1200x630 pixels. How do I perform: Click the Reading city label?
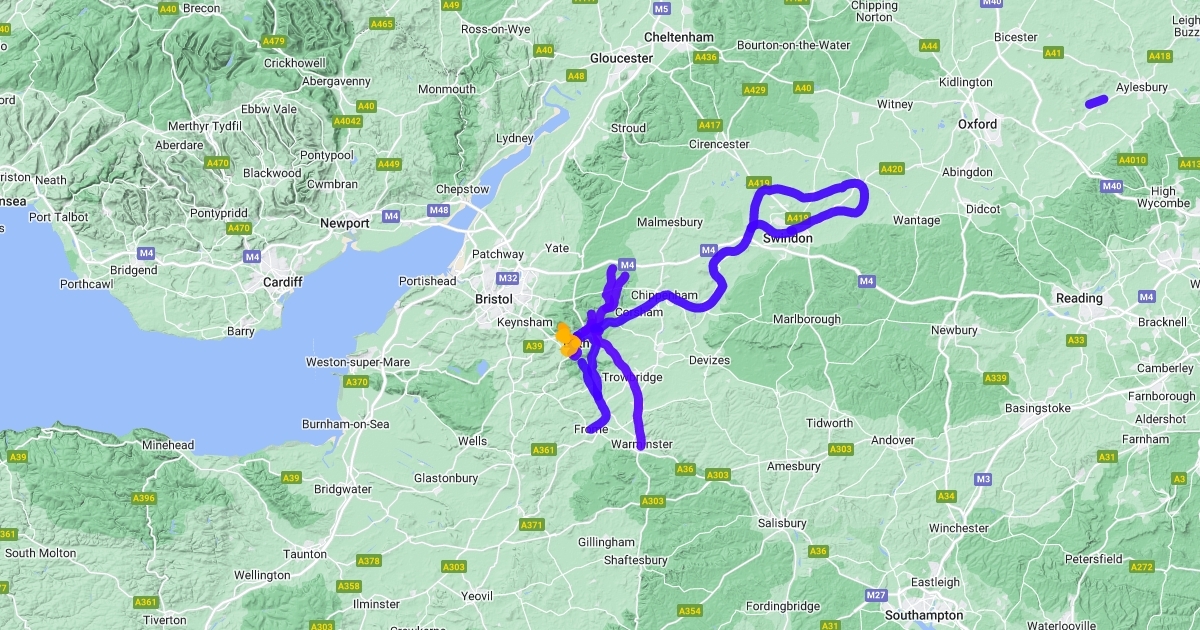(1079, 298)
